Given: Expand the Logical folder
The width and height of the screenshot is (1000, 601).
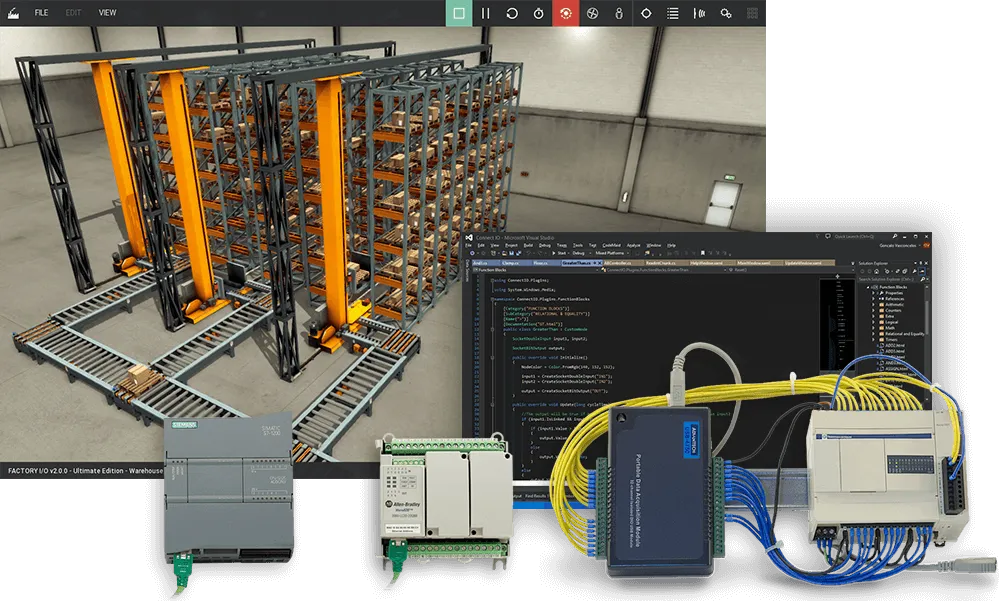Looking at the screenshot, I should (873, 322).
